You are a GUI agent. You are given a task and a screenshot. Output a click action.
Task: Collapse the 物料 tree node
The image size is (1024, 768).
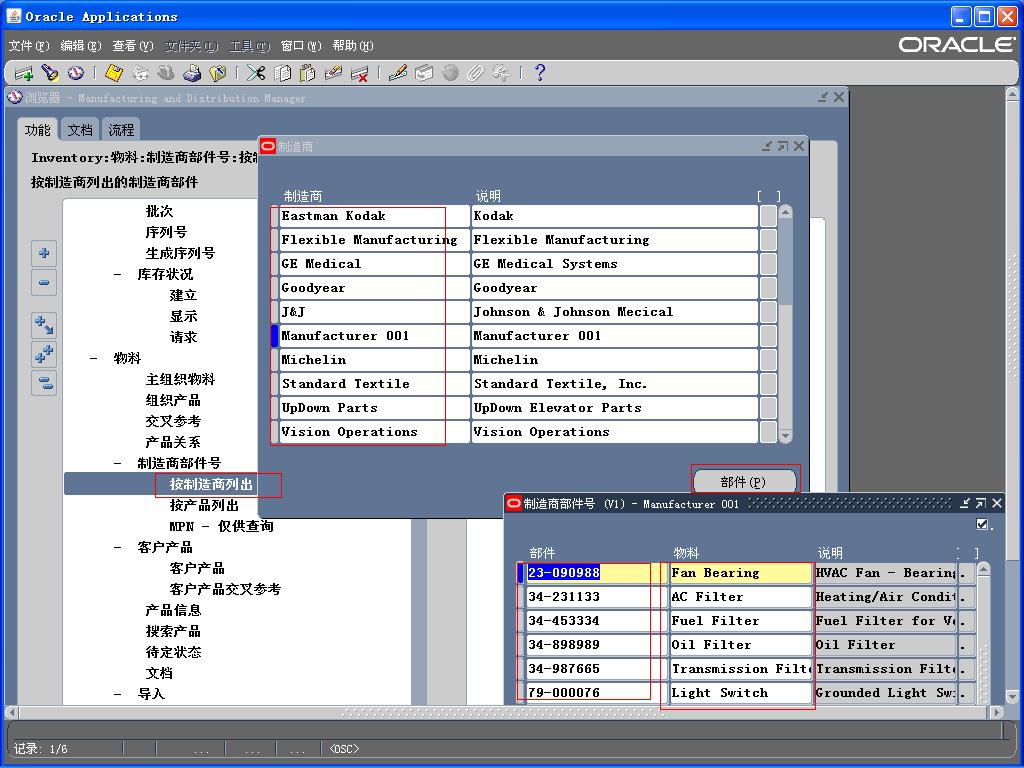click(93, 358)
